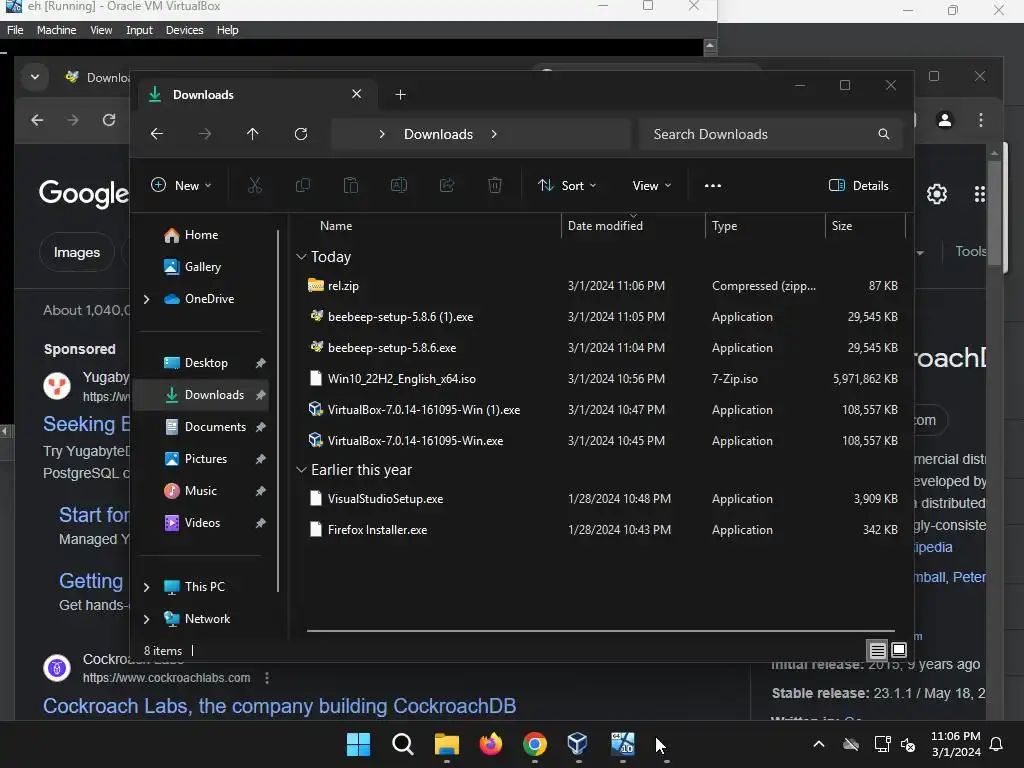Go back using Explorer back arrow

tap(157, 134)
